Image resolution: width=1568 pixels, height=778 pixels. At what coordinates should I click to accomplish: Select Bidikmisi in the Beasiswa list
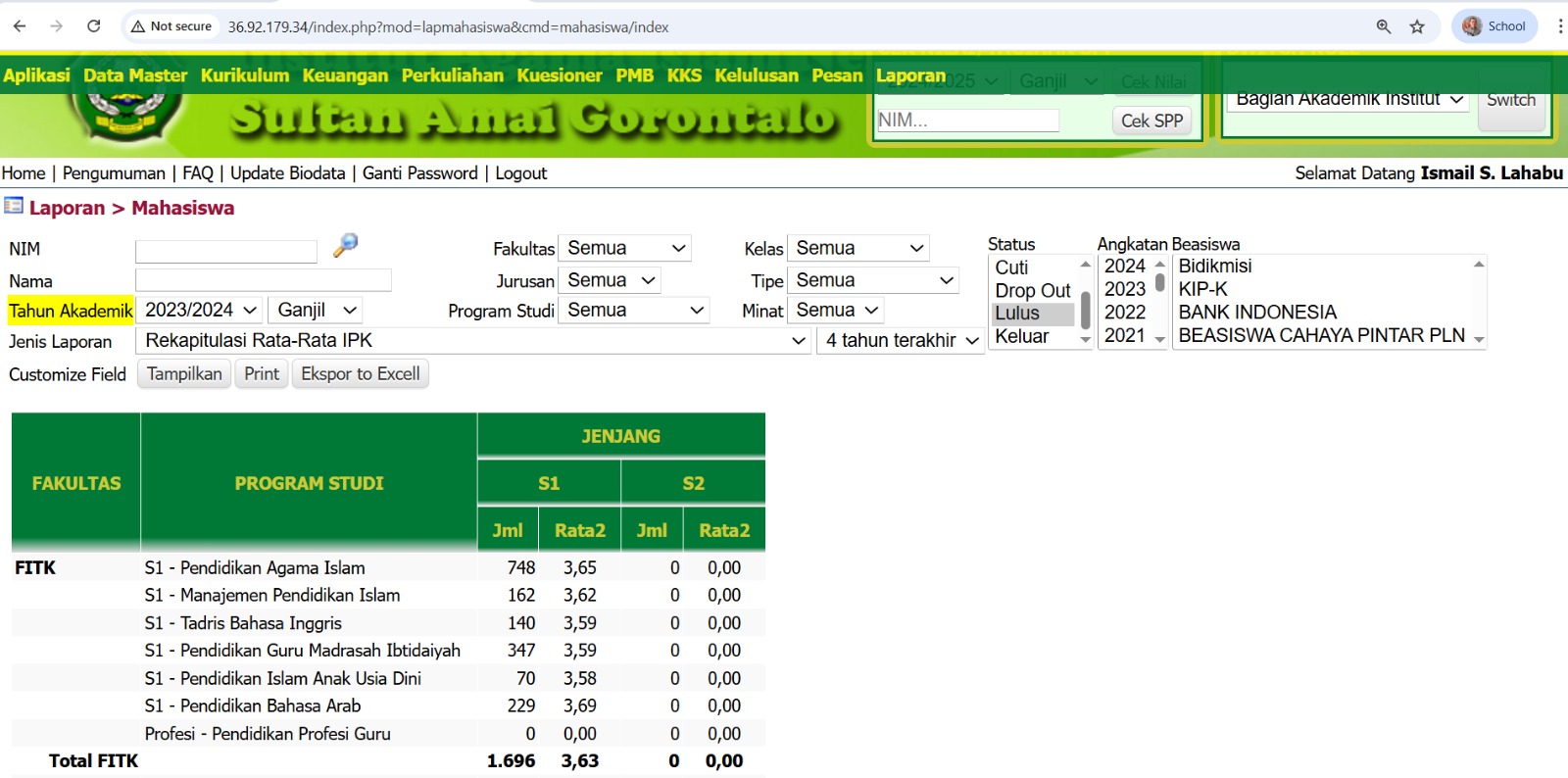[1215, 267]
